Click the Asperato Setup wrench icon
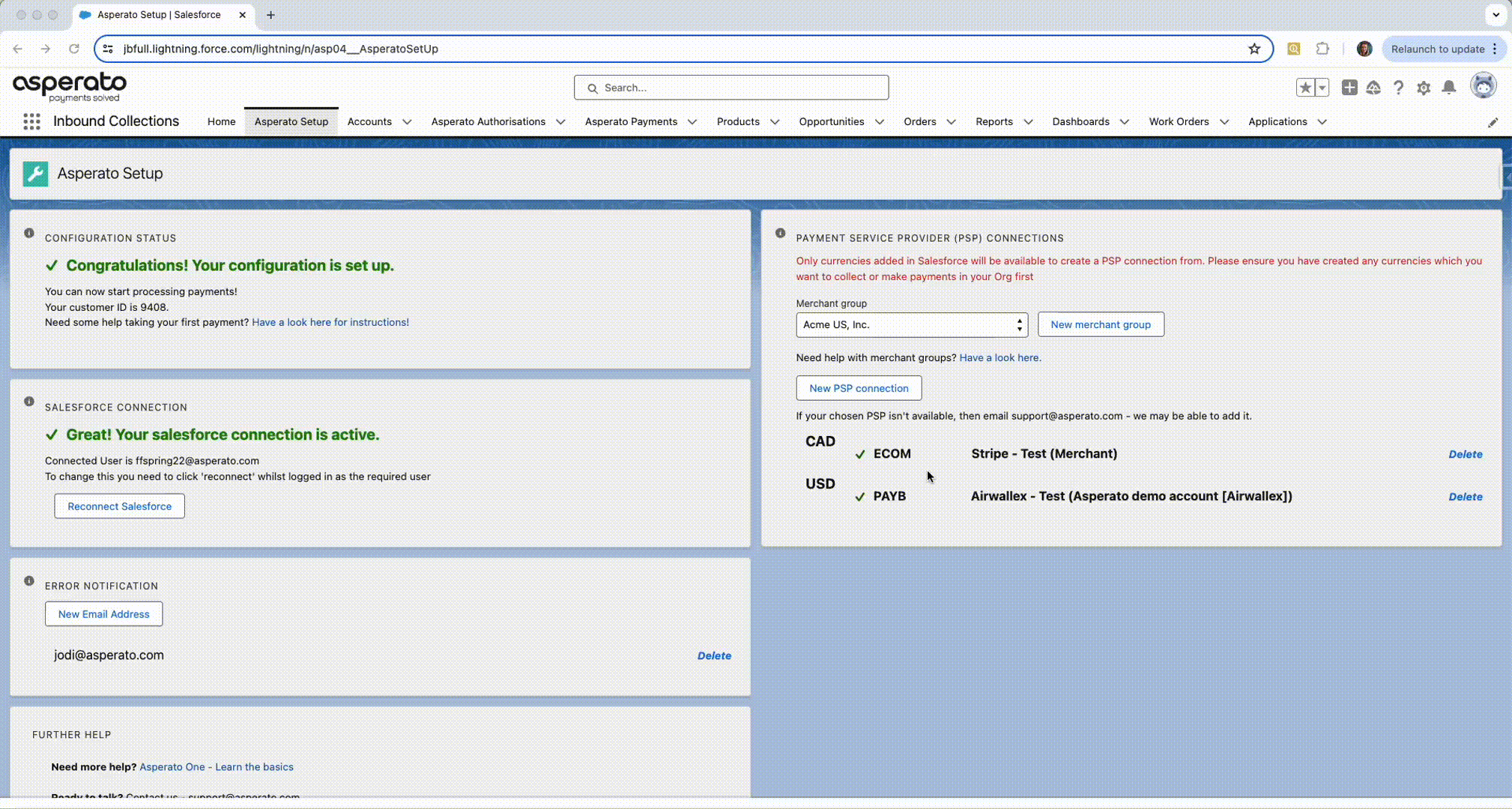 coord(35,174)
